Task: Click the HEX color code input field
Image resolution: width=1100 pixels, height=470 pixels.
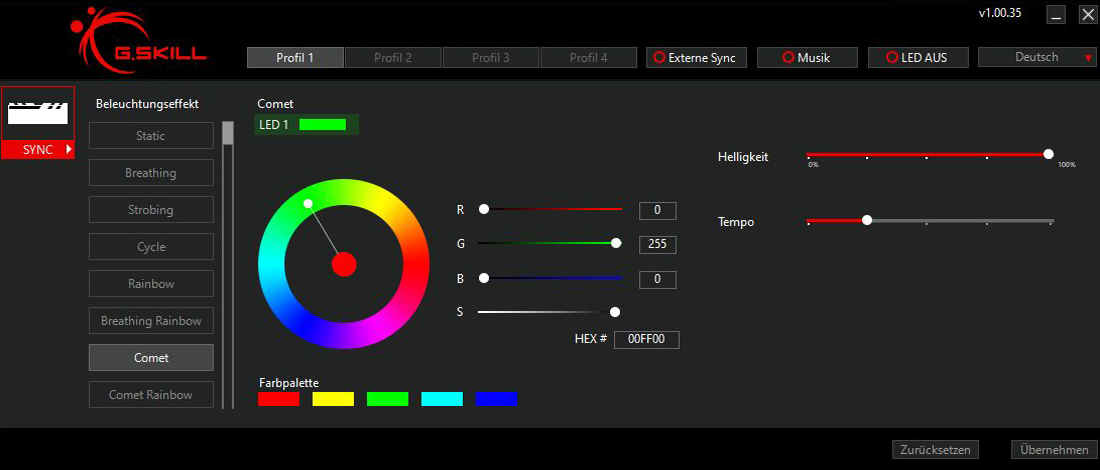Action: pyautogui.click(x=646, y=340)
